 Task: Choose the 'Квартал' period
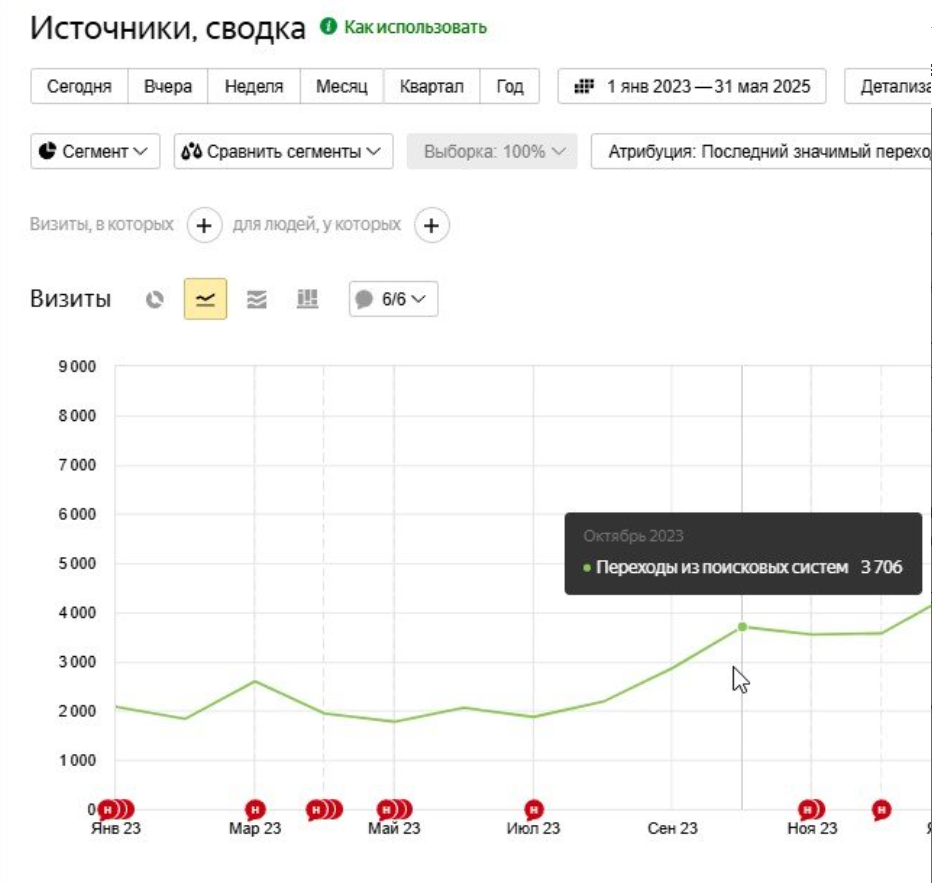coord(432,87)
